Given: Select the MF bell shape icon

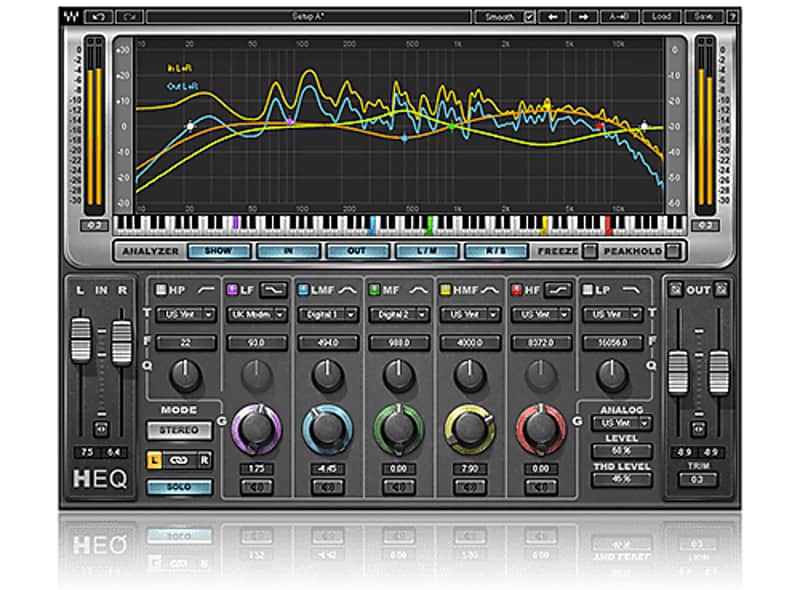Looking at the screenshot, I should point(419,290).
